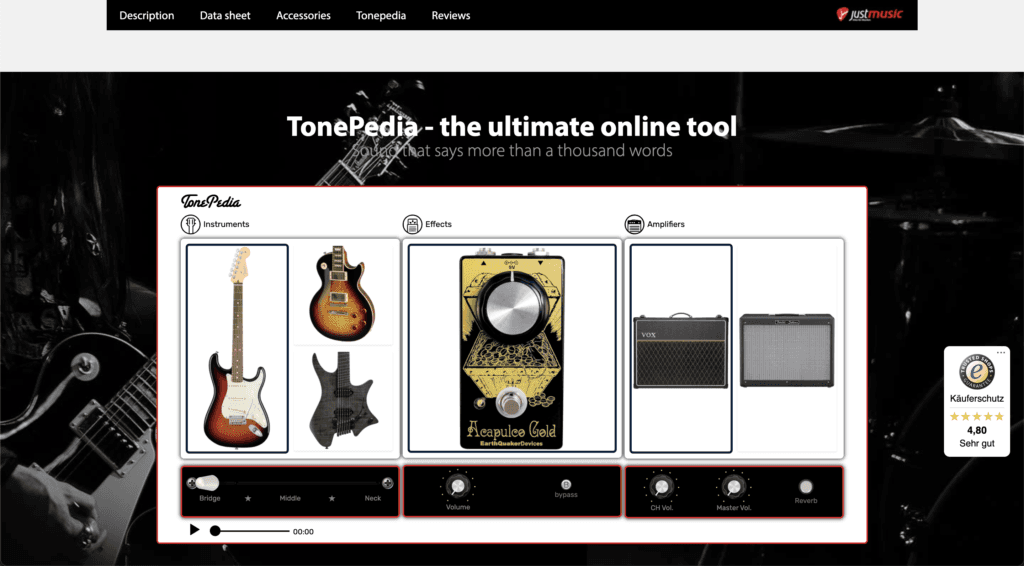Click the Effects pedal icon
The height and width of the screenshot is (566, 1024).
click(412, 224)
